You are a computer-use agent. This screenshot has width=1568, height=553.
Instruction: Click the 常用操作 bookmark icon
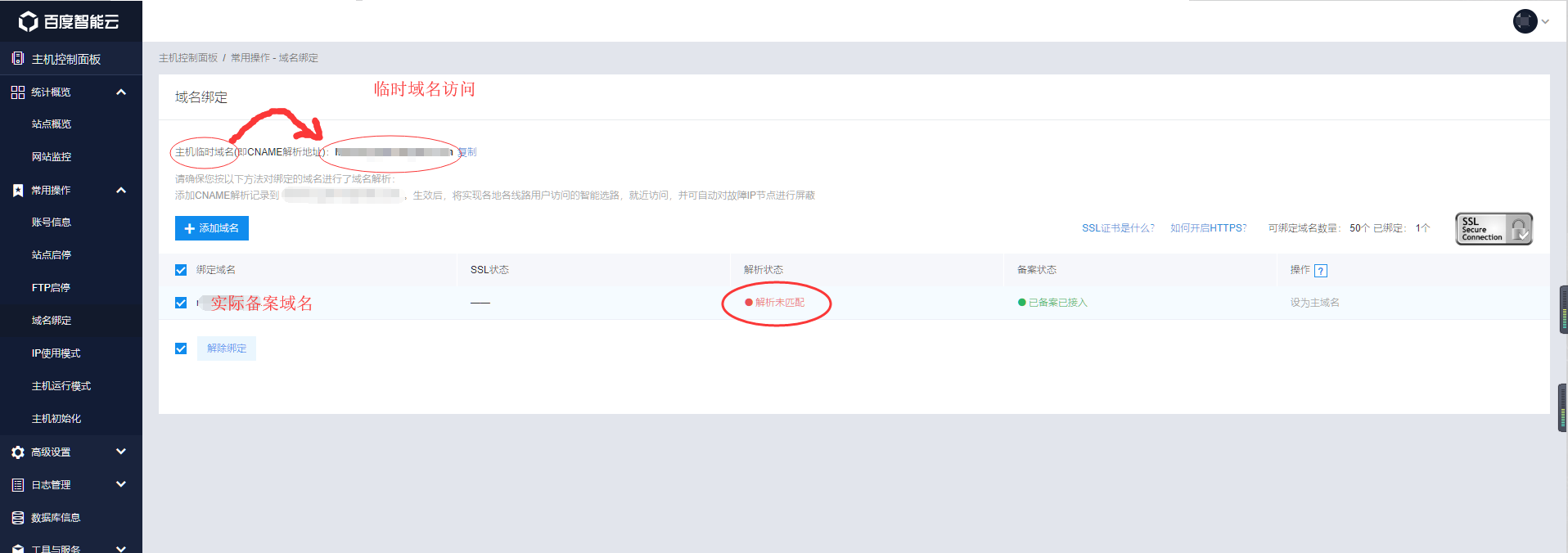pyautogui.click(x=18, y=191)
